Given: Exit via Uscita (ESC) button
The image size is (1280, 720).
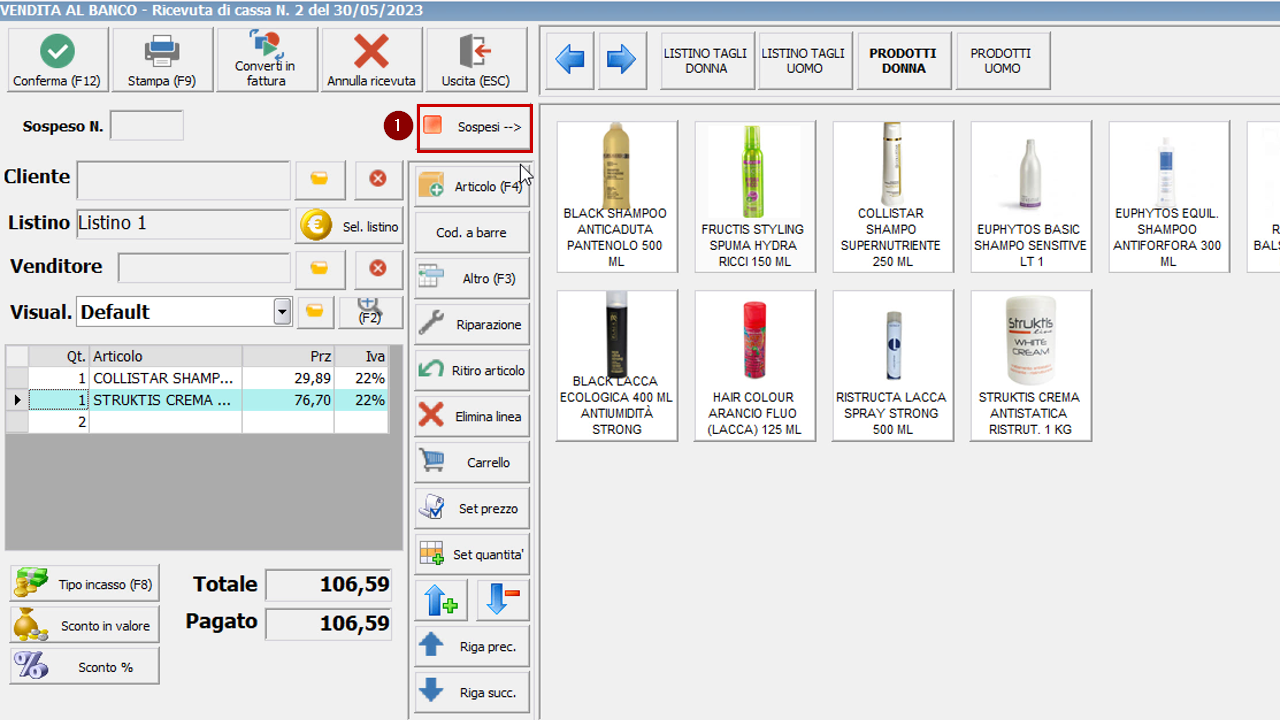Looking at the screenshot, I should 477,60.
